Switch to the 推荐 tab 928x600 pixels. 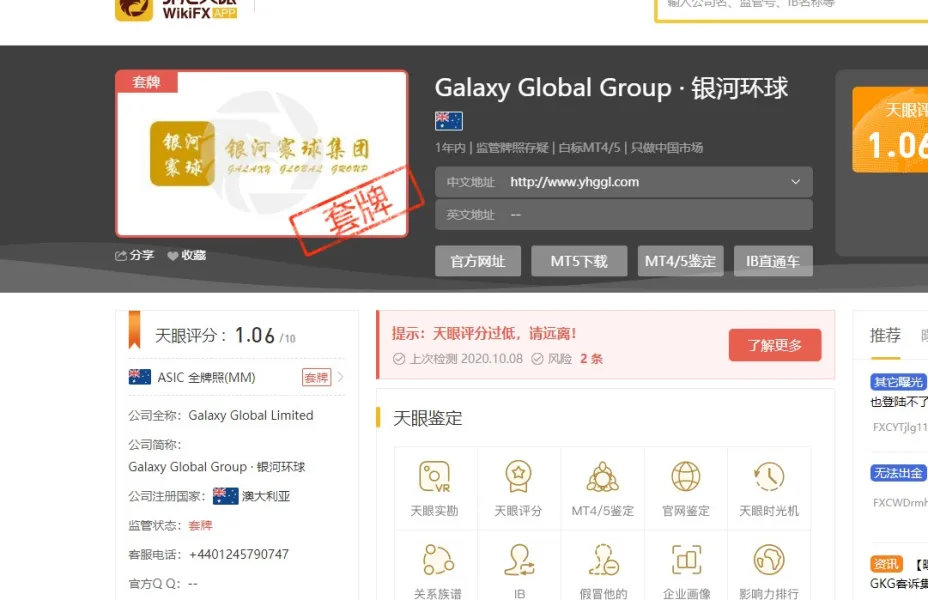point(884,336)
